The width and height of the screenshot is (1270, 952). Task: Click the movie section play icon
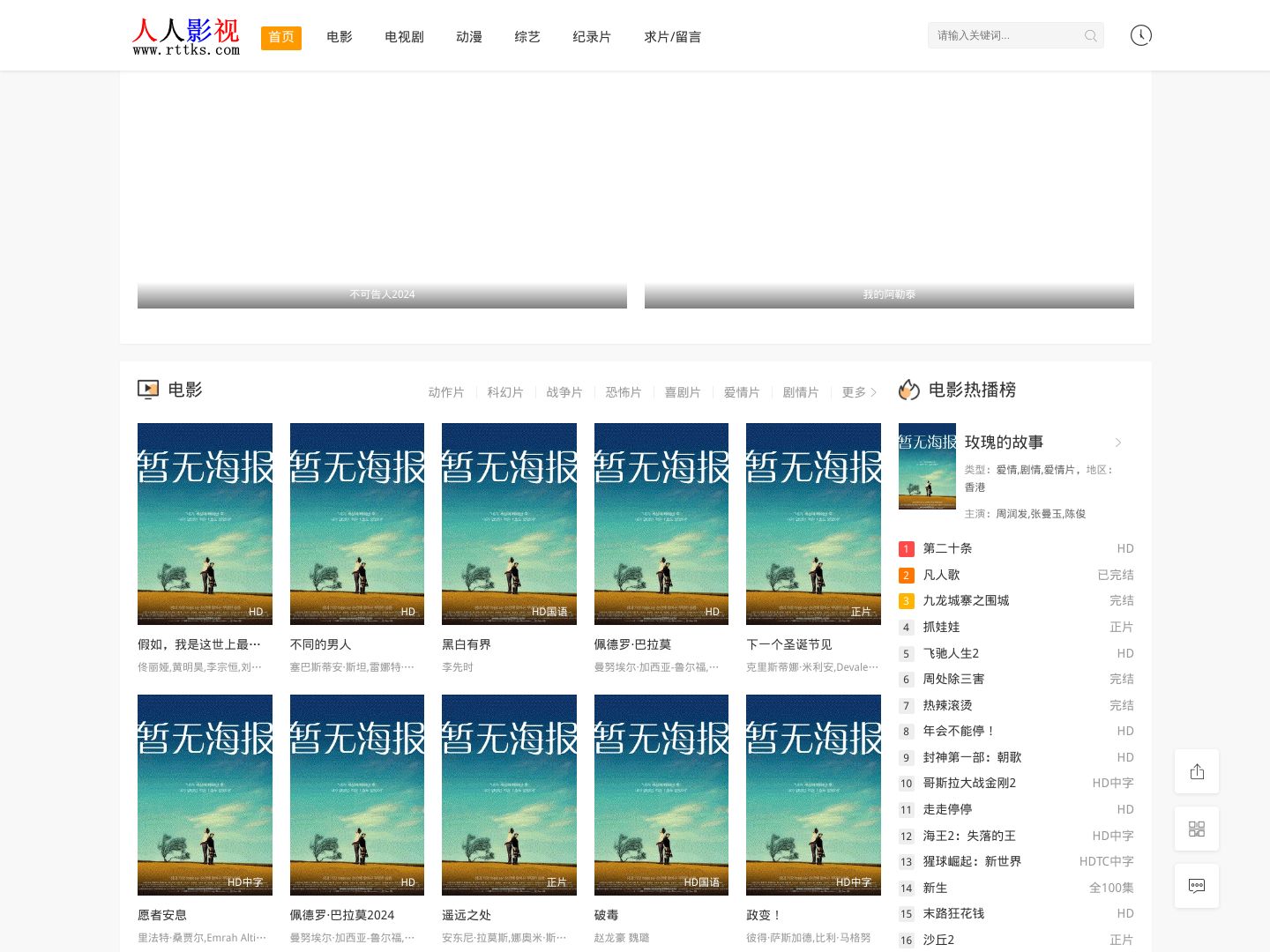pyautogui.click(x=148, y=390)
